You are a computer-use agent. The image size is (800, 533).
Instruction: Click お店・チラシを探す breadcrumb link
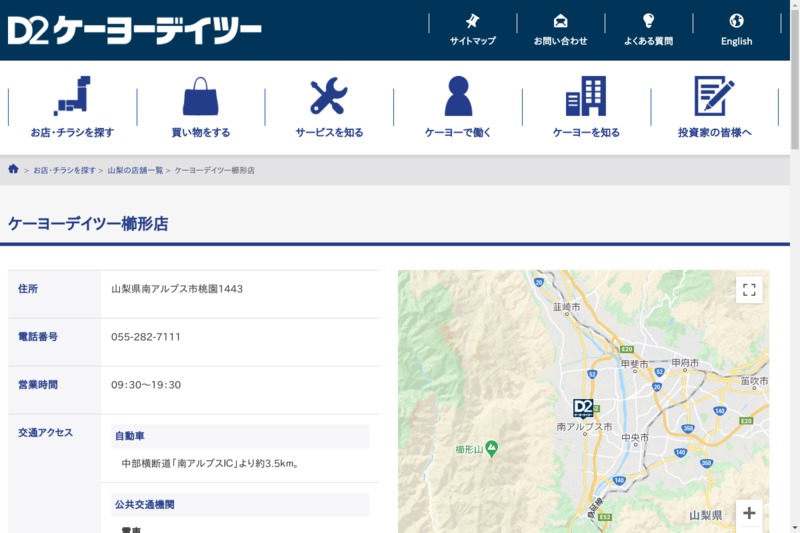pos(64,171)
